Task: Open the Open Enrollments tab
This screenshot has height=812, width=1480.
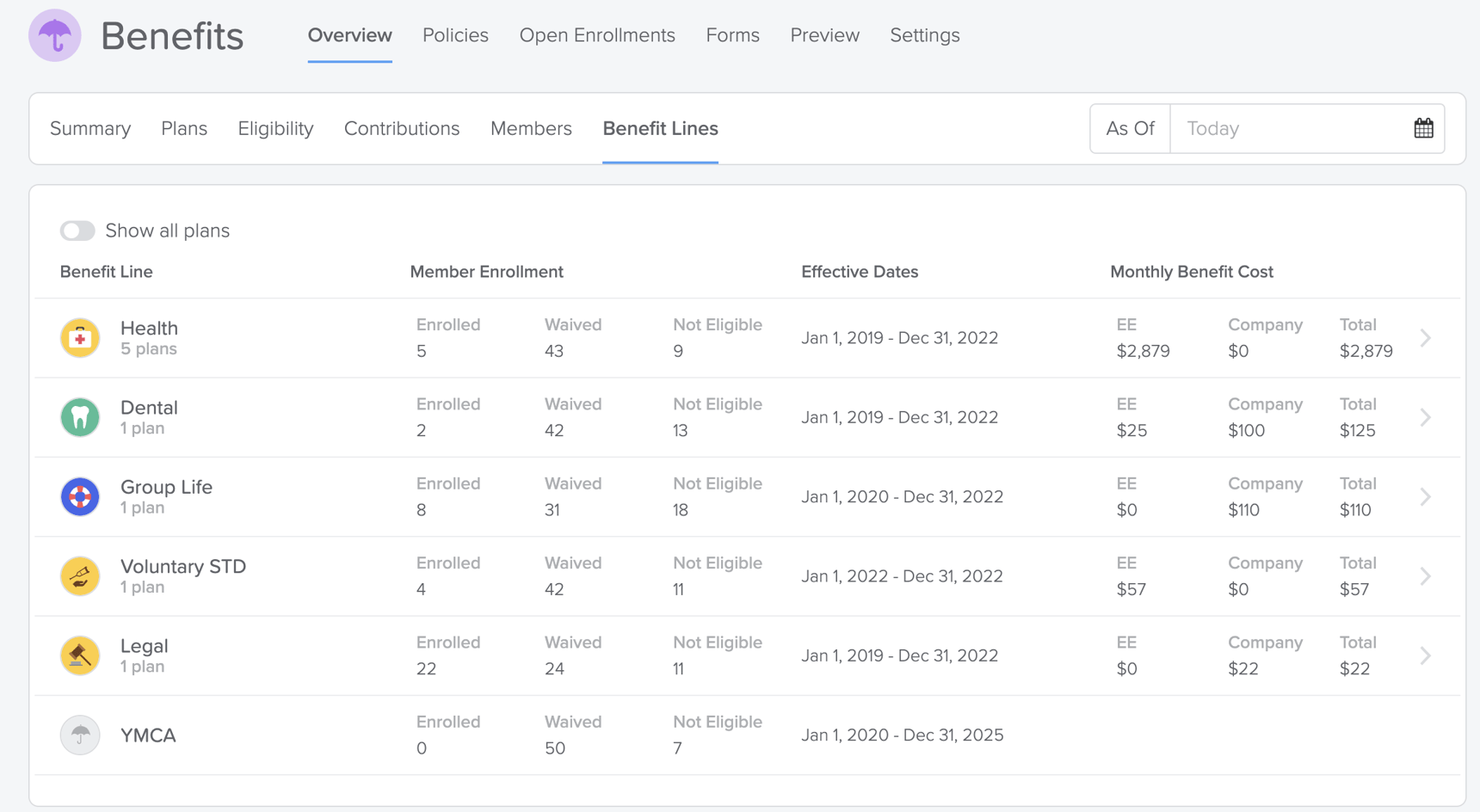Action: (597, 35)
